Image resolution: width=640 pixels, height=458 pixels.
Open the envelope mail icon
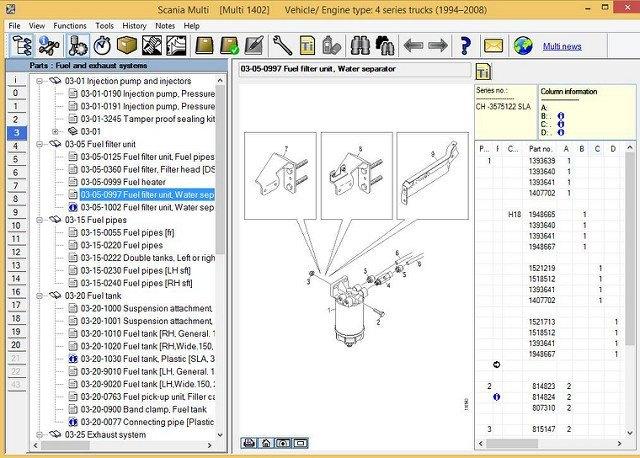(493, 46)
